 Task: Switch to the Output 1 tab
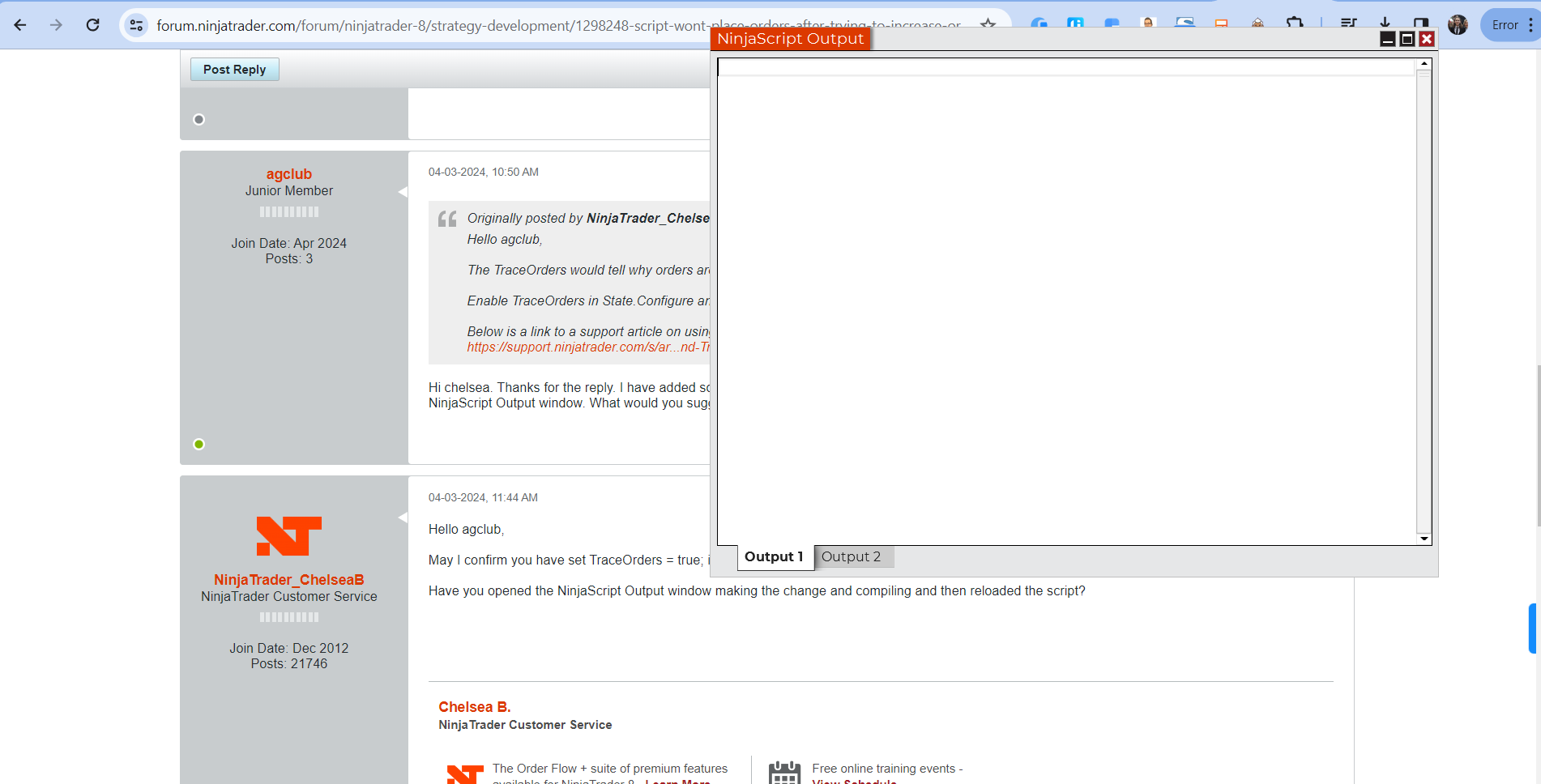click(x=774, y=556)
